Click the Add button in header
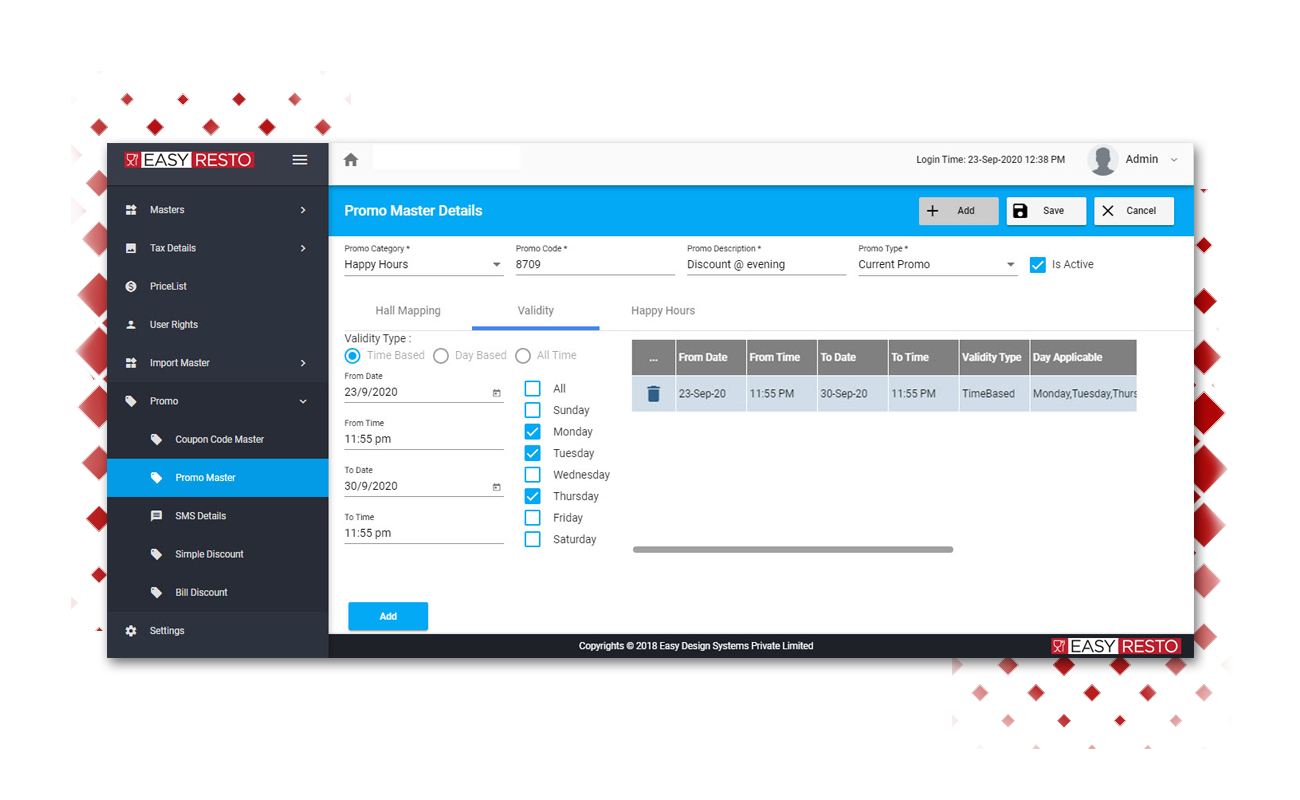 point(958,211)
